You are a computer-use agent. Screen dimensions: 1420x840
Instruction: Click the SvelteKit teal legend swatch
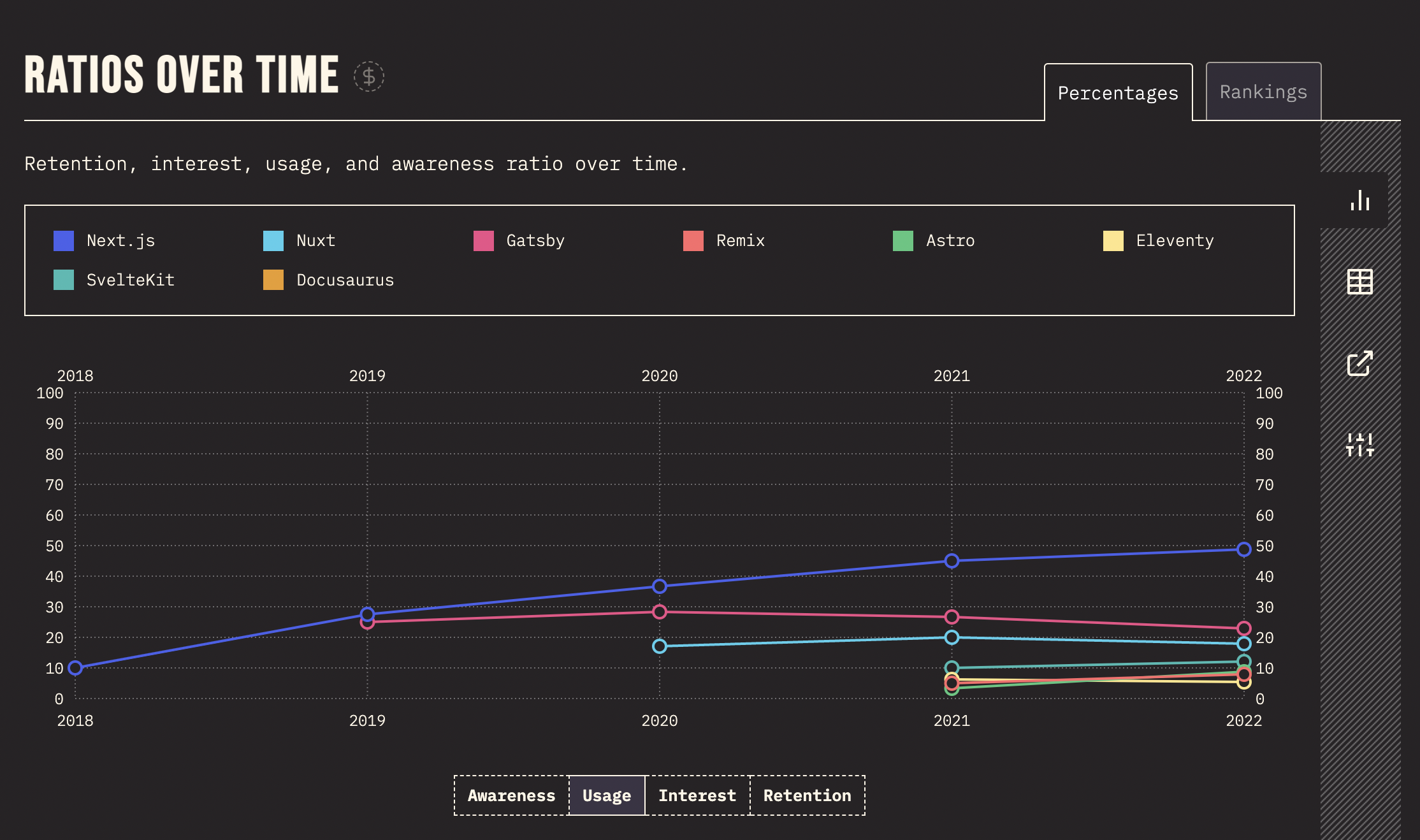pos(64,280)
